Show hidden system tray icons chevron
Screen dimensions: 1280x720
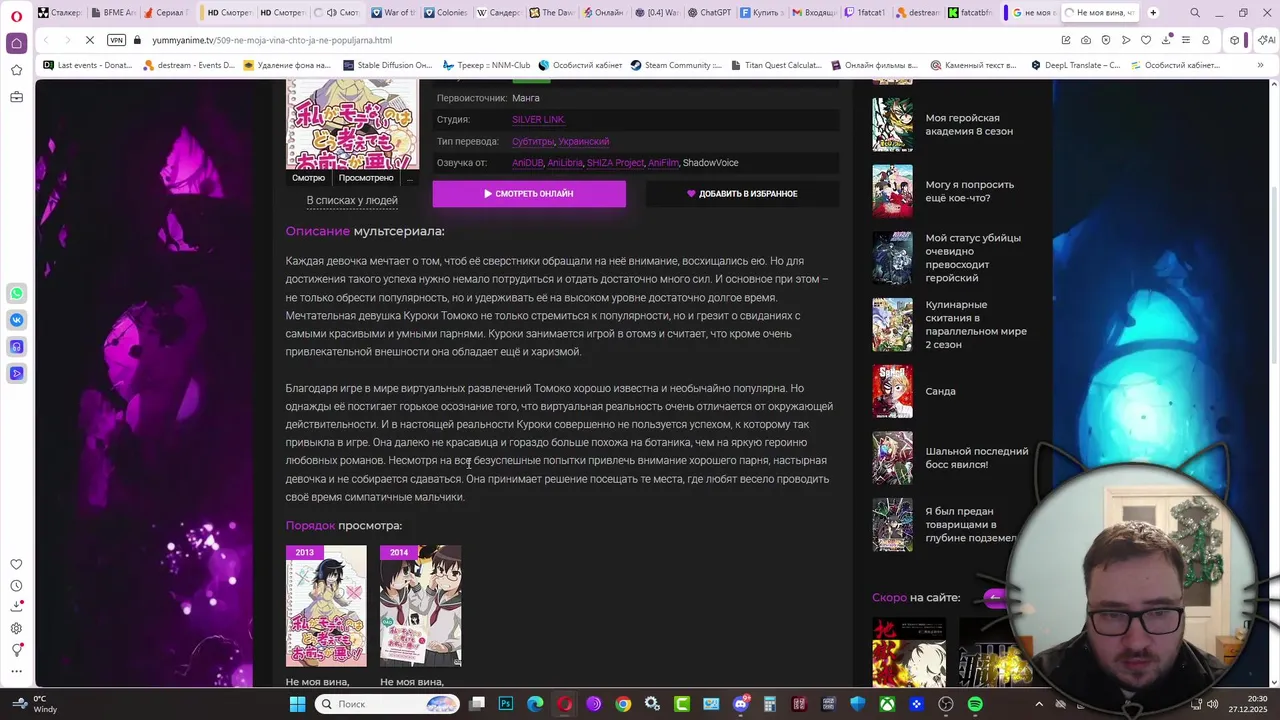pyautogui.click(x=1038, y=704)
